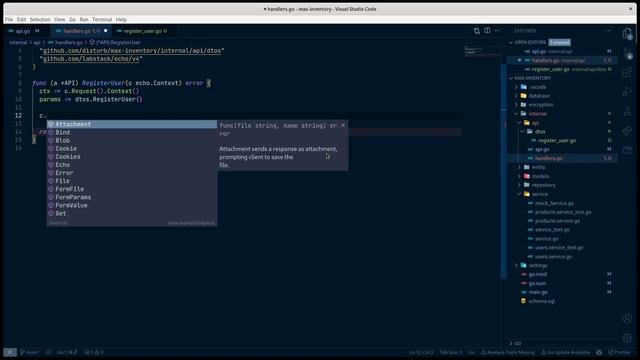Screen dimensions: 640x360
Task: Click the unsaved dot on the handlers.go tab
Action: pyautogui.click(x=106, y=31)
